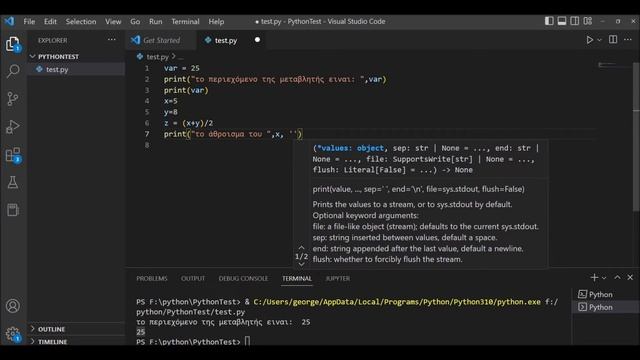The image size is (640, 360).
Task: Open the Run menu
Action: pos(156,21)
